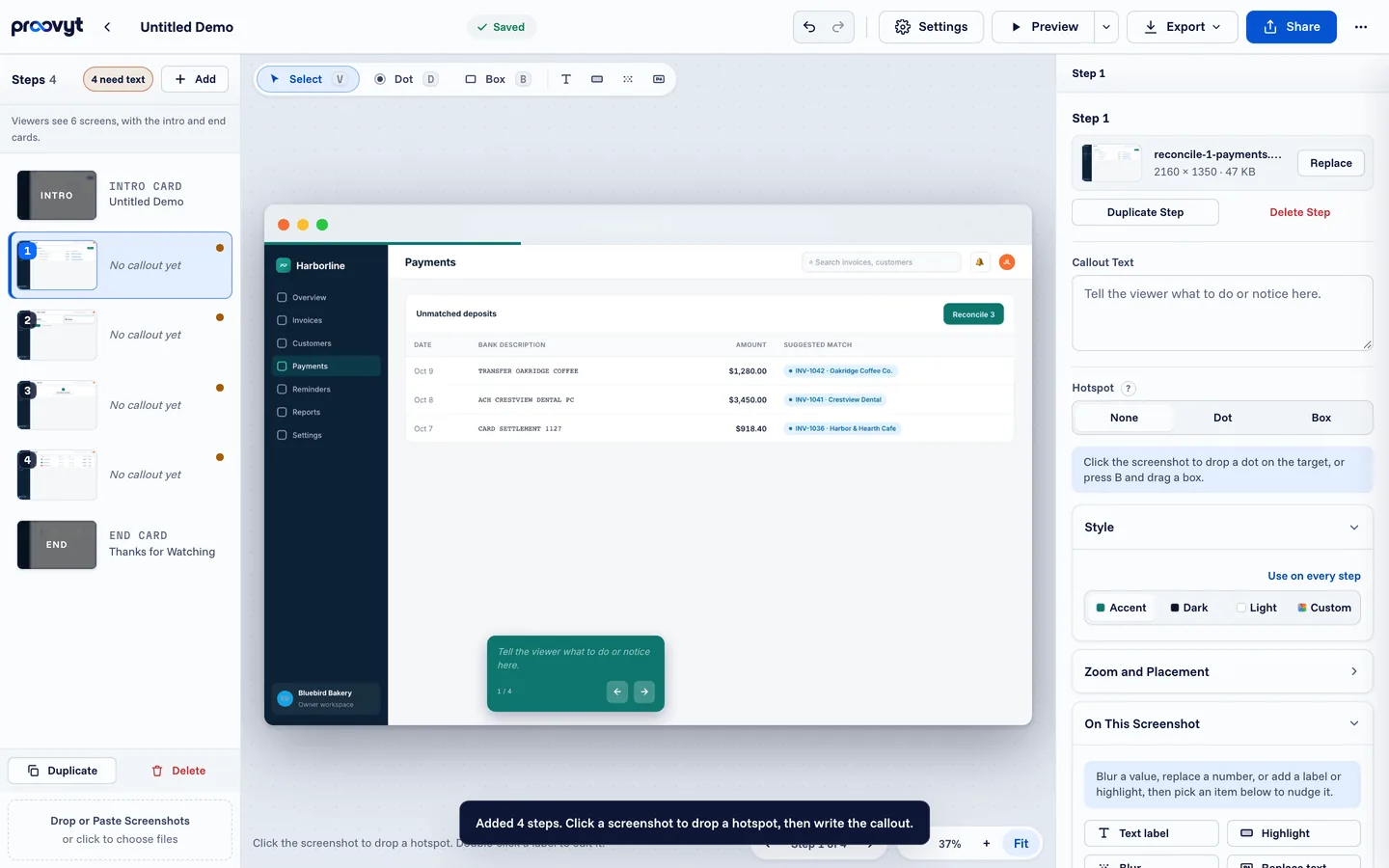Set hotspot type to None
The width and height of the screenshot is (1389, 868).
[x=1124, y=418]
